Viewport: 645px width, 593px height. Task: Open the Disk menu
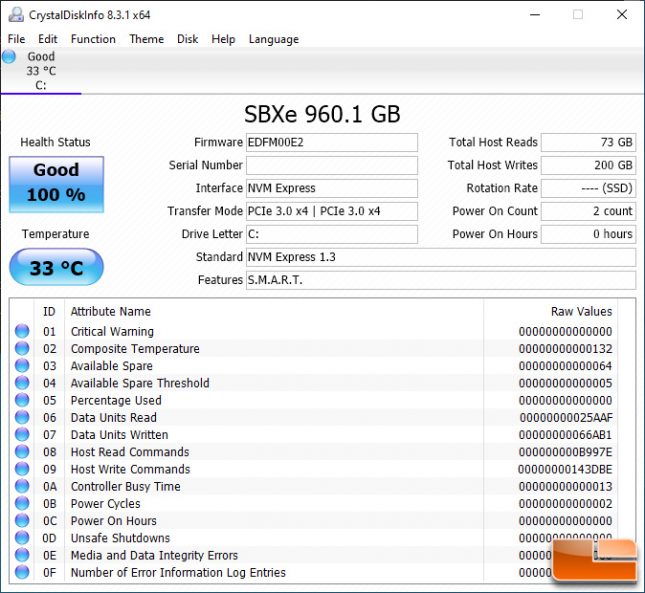[x=188, y=39]
